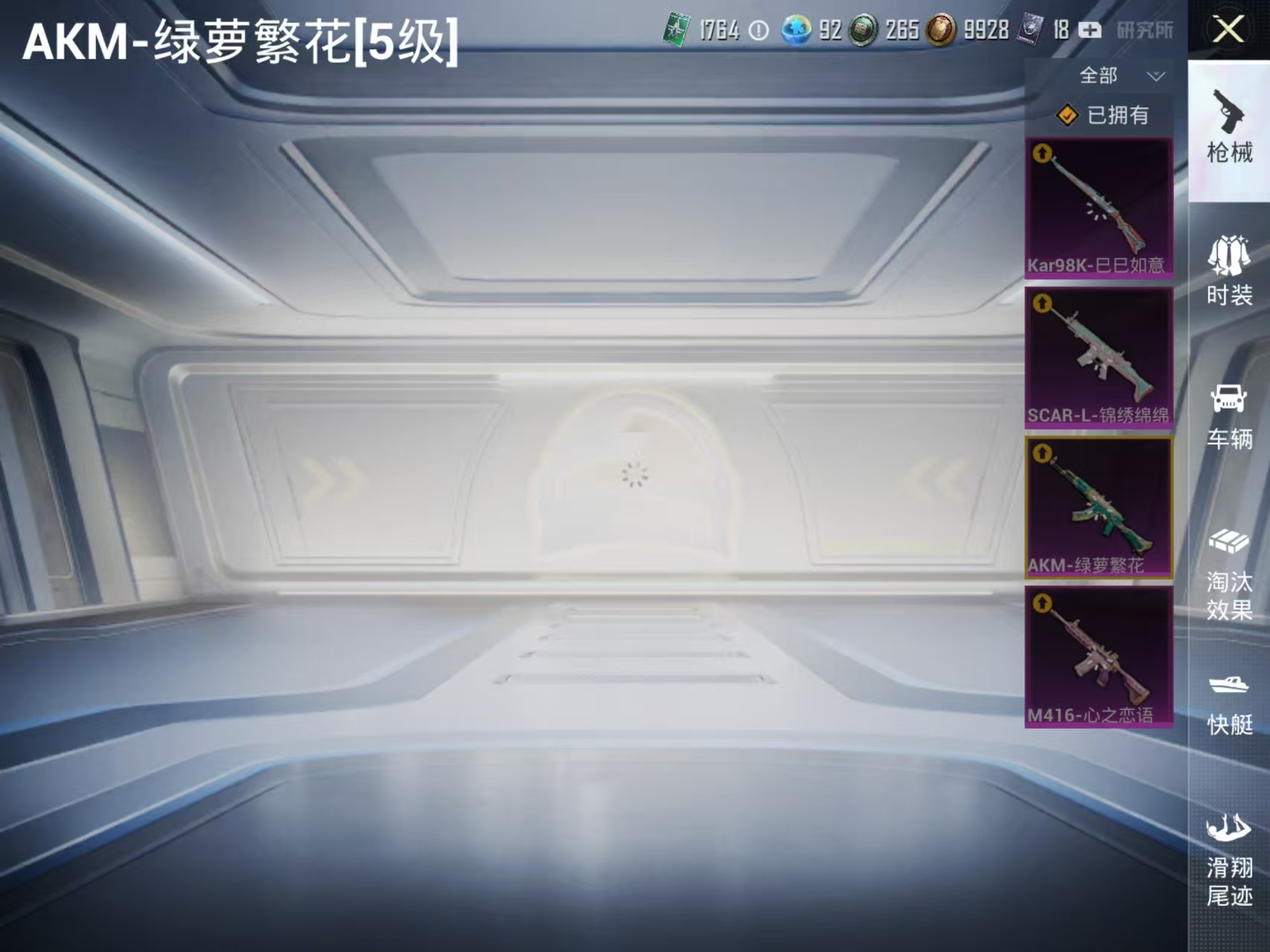Click upgrade arrow badge on Kar98K card
Screen dimensions: 1270x952
(1042, 153)
